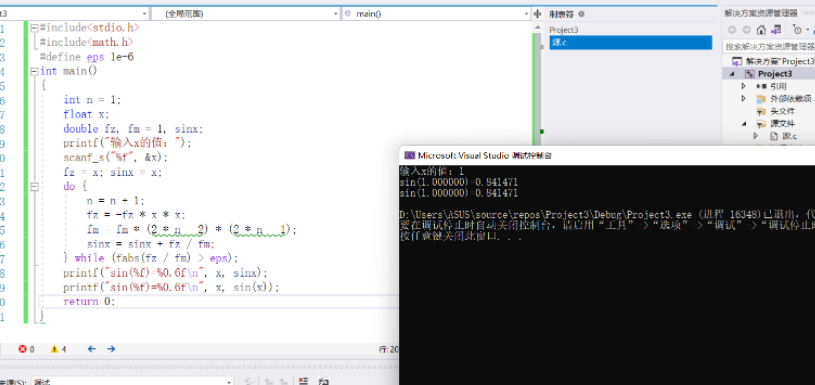
Task: Select the 解决方案 'Project3' root item
Action: point(773,61)
